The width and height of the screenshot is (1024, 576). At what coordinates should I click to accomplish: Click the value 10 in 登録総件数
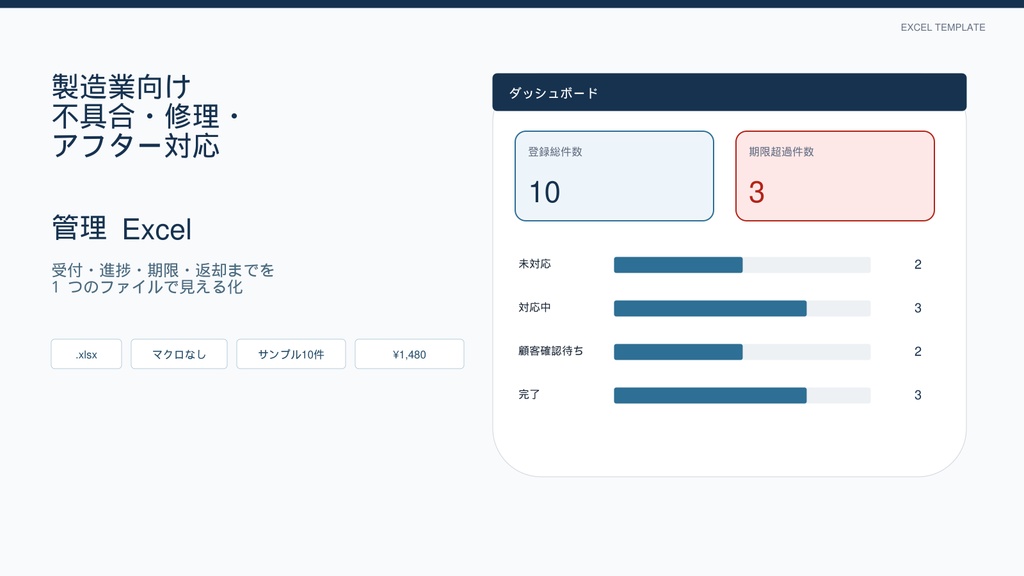click(x=544, y=193)
